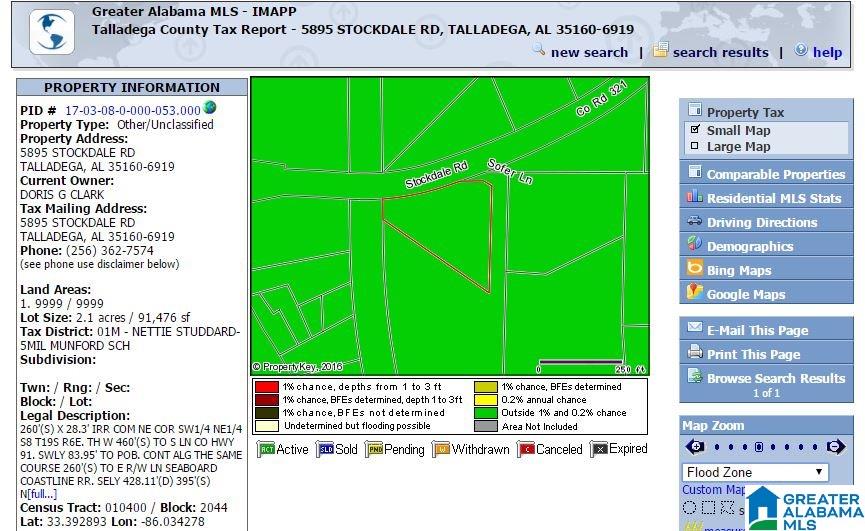Click the globe icon next to PID number
The height and width of the screenshot is (531, 865).
pyautogui.click(x=210, y=107)
